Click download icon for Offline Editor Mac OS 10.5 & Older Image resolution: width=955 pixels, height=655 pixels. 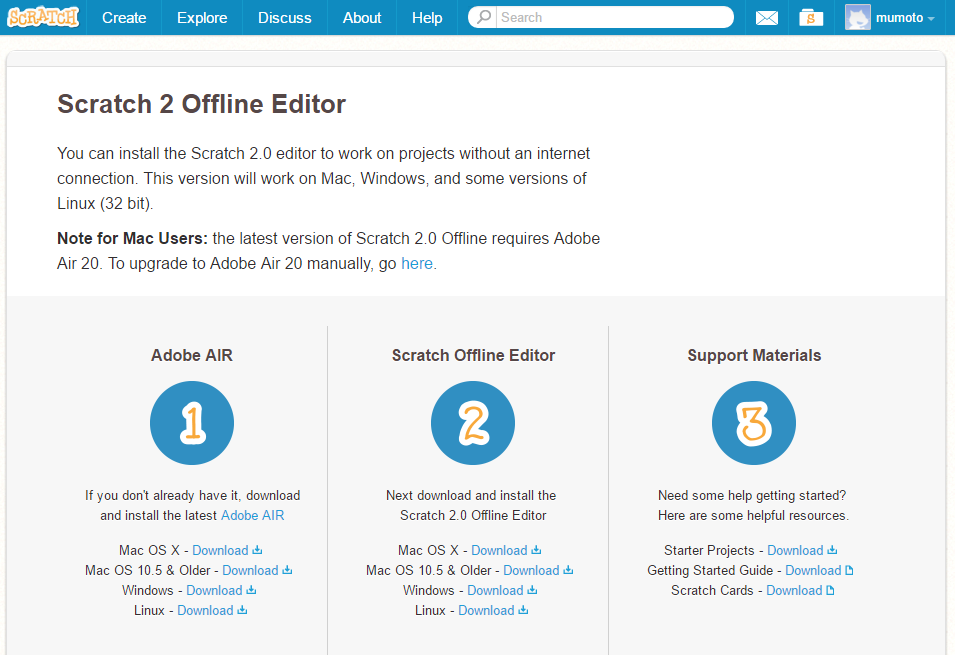568,570
